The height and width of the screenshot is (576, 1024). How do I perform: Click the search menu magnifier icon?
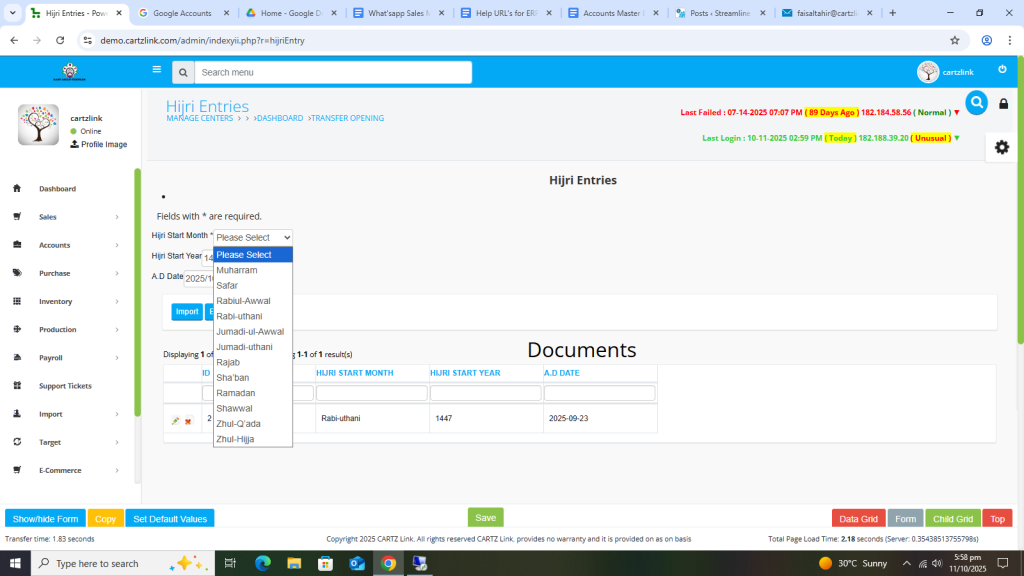(x=182, y=73)
